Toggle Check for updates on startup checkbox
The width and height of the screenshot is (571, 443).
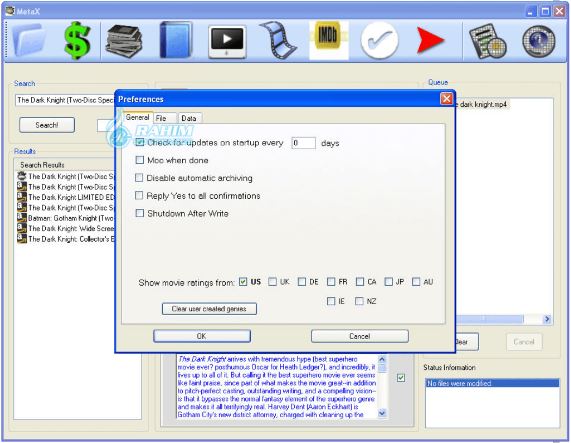140,142
